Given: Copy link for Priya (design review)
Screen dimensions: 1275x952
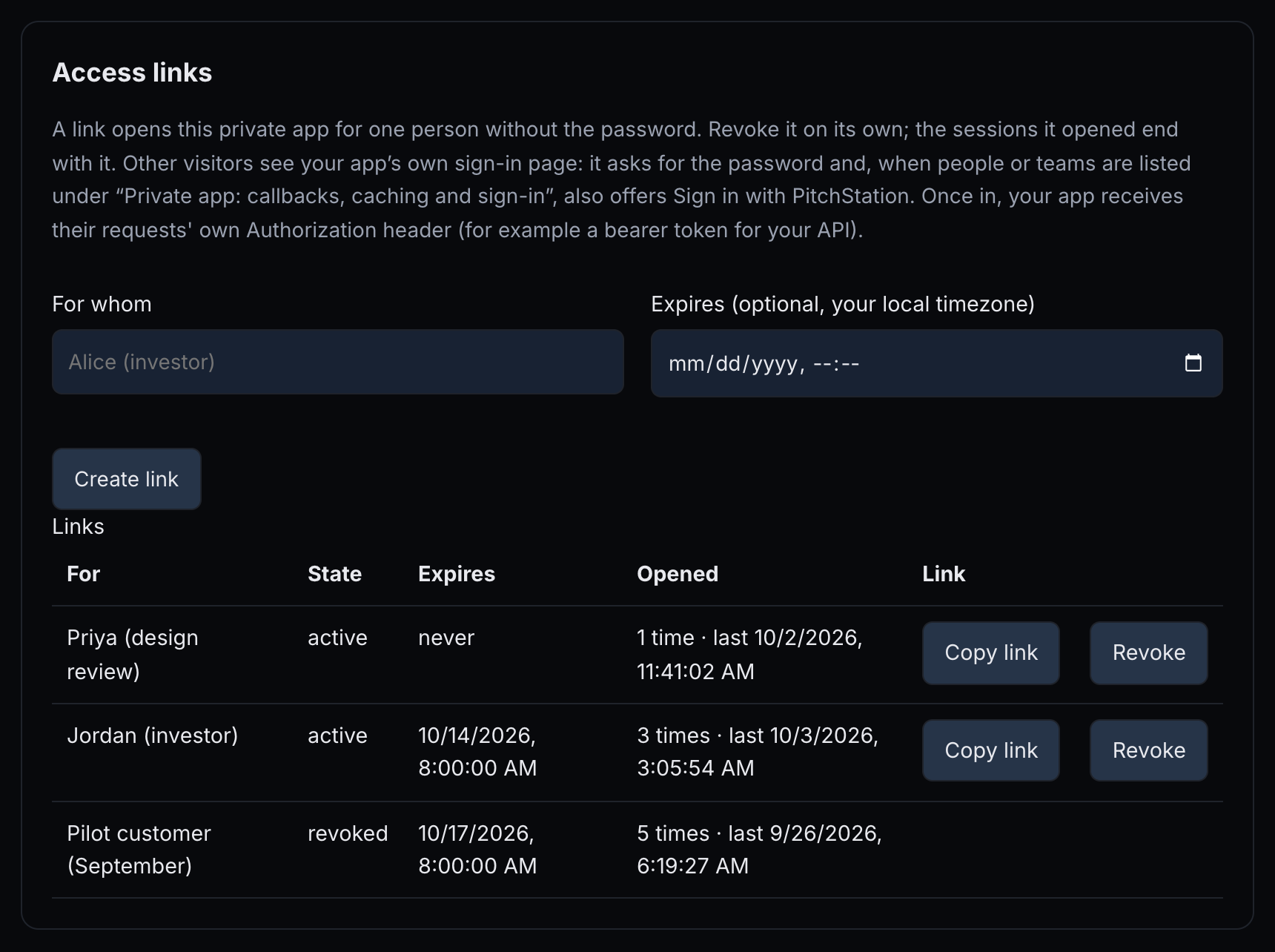Looking at the screenshot, I should click(991, 652).
